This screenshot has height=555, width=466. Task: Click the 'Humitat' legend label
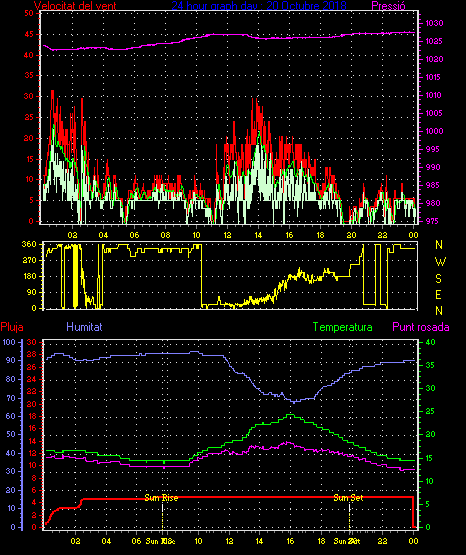click(84, 326)
